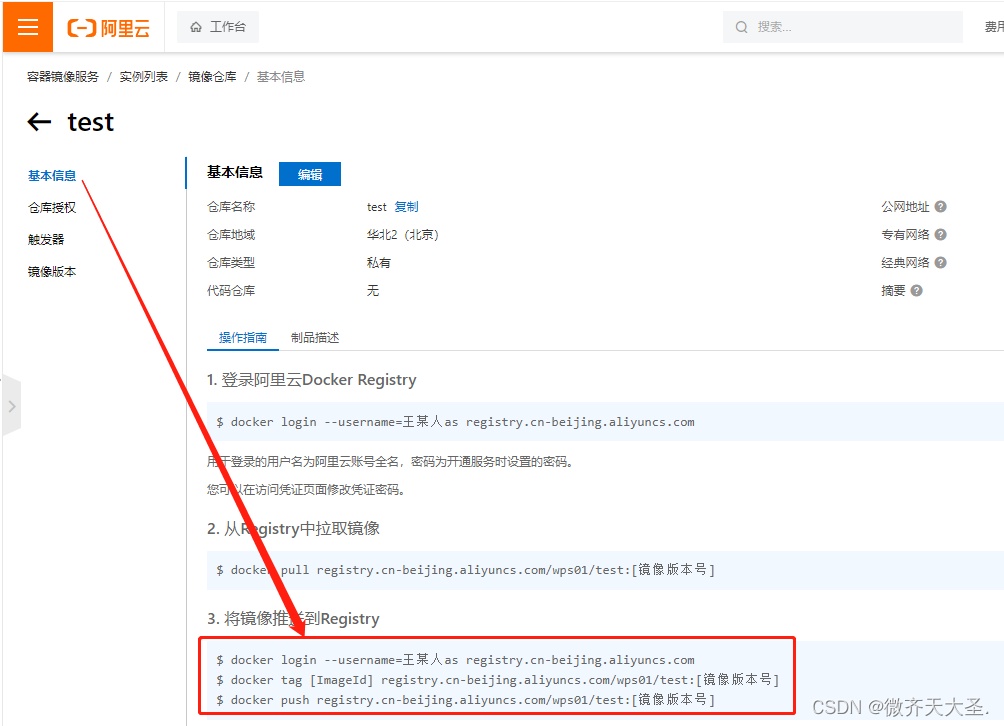The width and height of the screenshot is (1004, 726).
Task: Click help icon beside 专有网络
Action: point(940,234)
